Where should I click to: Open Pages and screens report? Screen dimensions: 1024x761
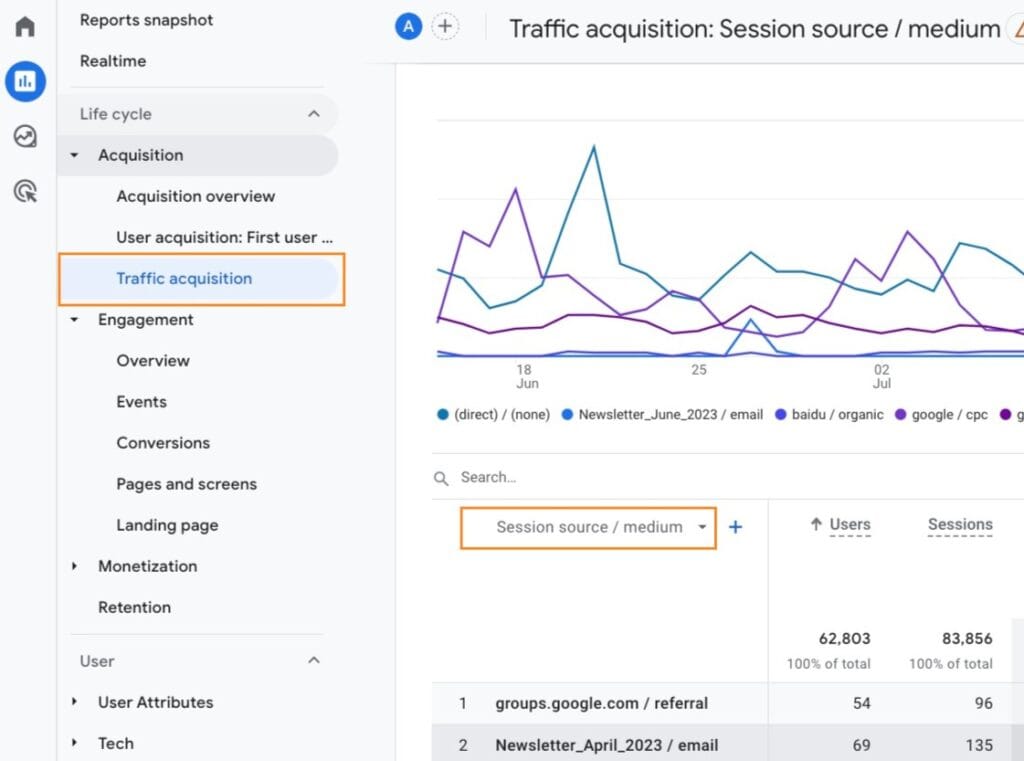(x=187, y=485)
